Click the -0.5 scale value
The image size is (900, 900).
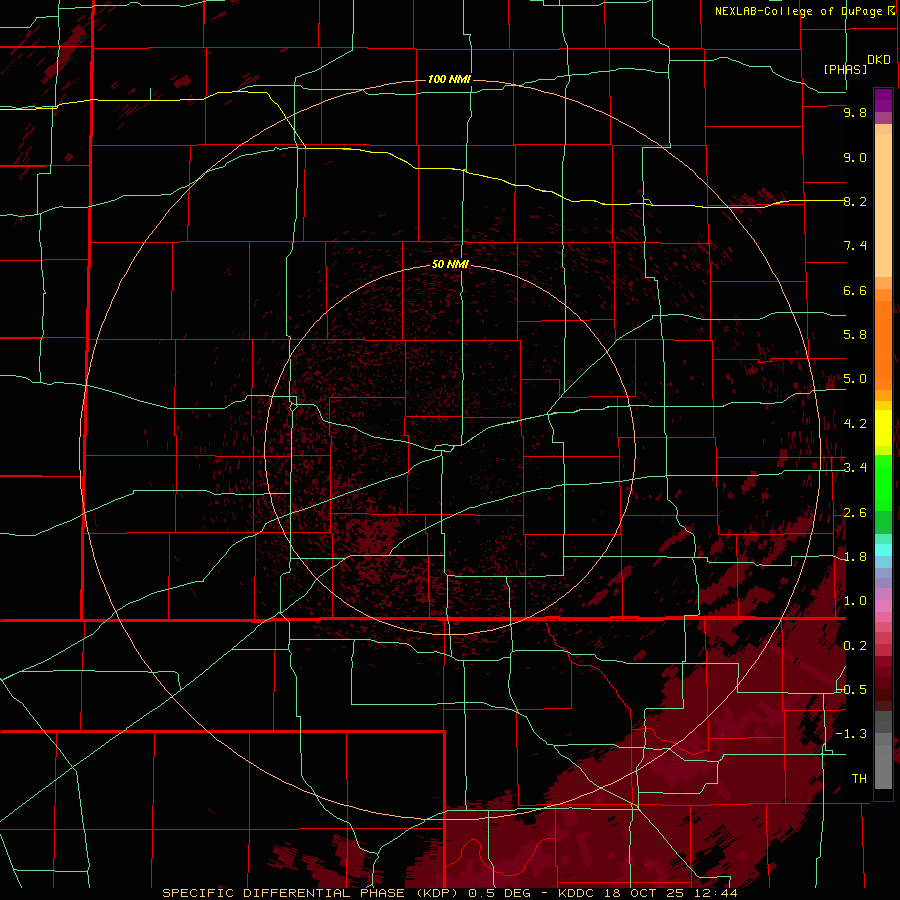pyautogui.click(x=851, y=690)
